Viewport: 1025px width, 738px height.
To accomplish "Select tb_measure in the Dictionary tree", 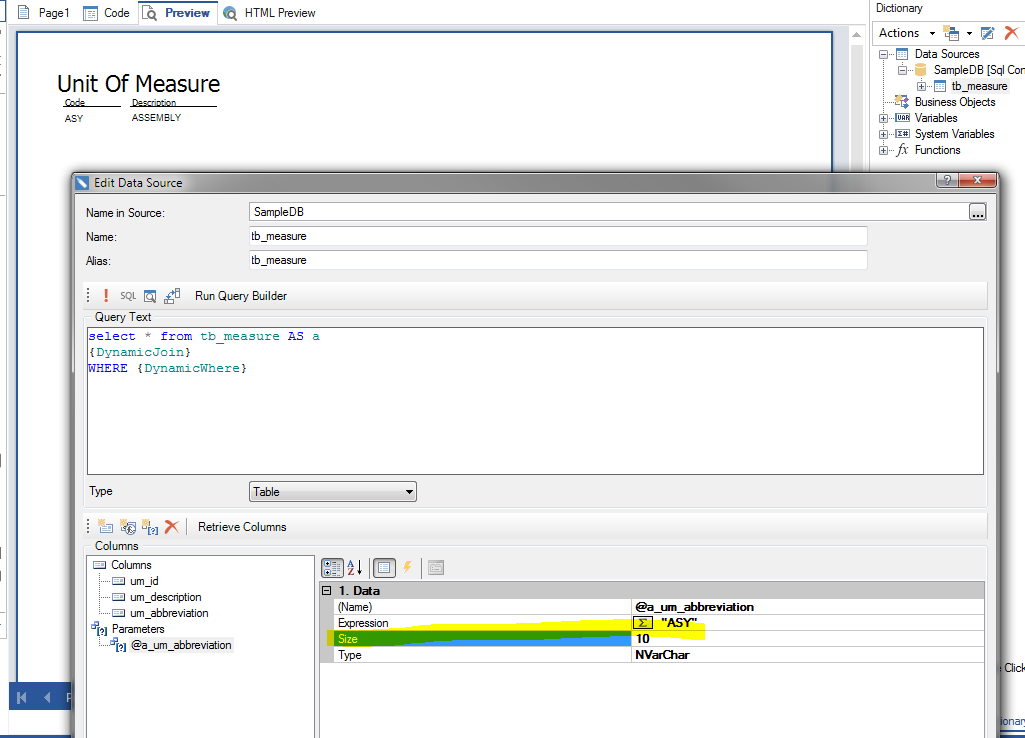I will click(979, 86).
